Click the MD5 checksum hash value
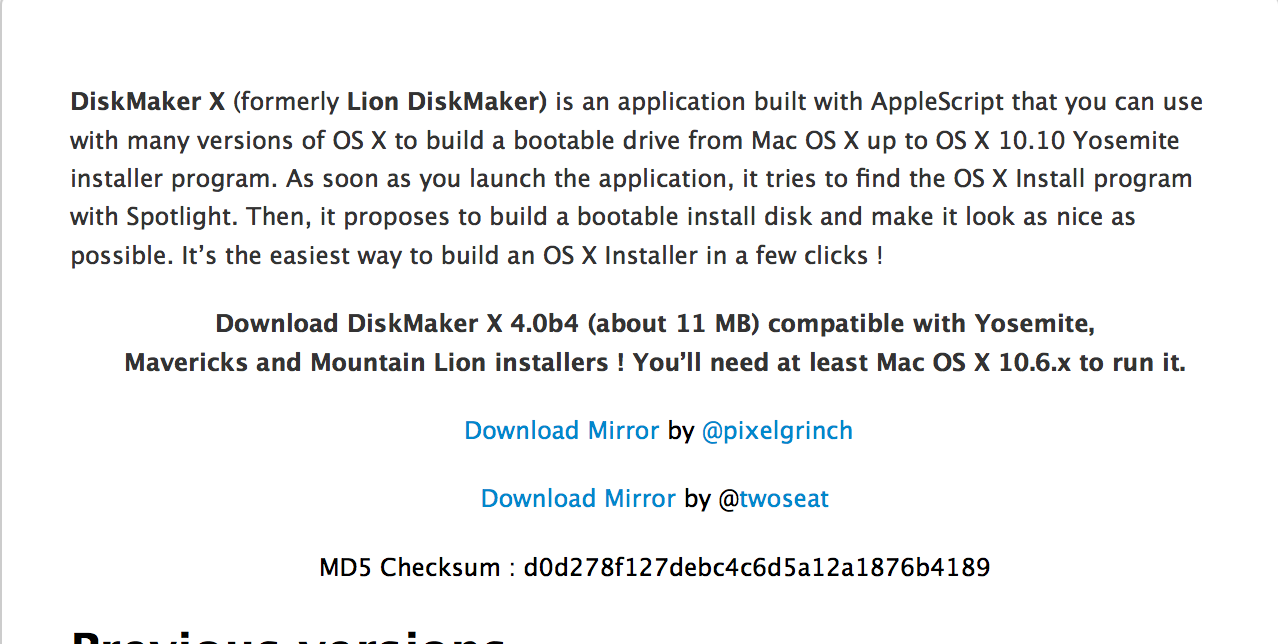Viewport: 1278px width, 644px height. click(x=756, y=568)
